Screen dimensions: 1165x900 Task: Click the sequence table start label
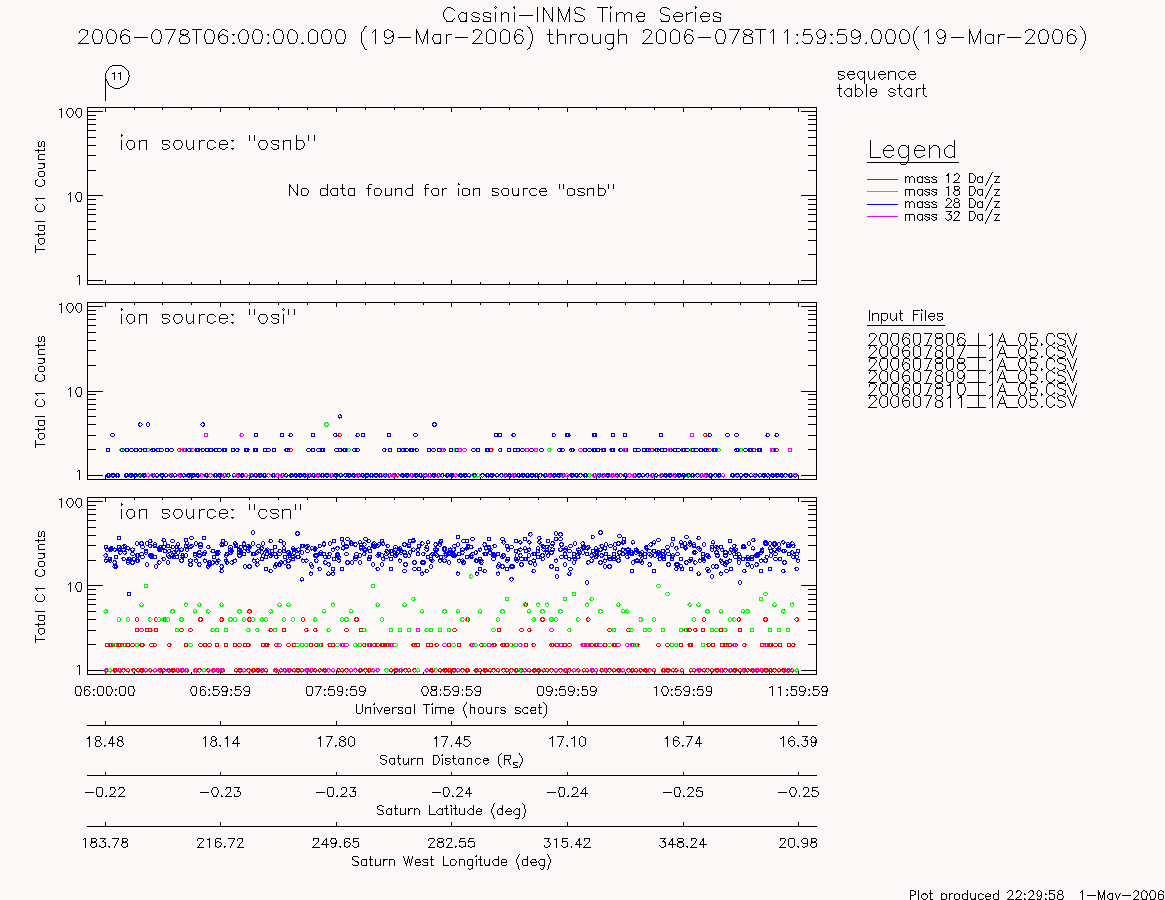click(882, 82)
